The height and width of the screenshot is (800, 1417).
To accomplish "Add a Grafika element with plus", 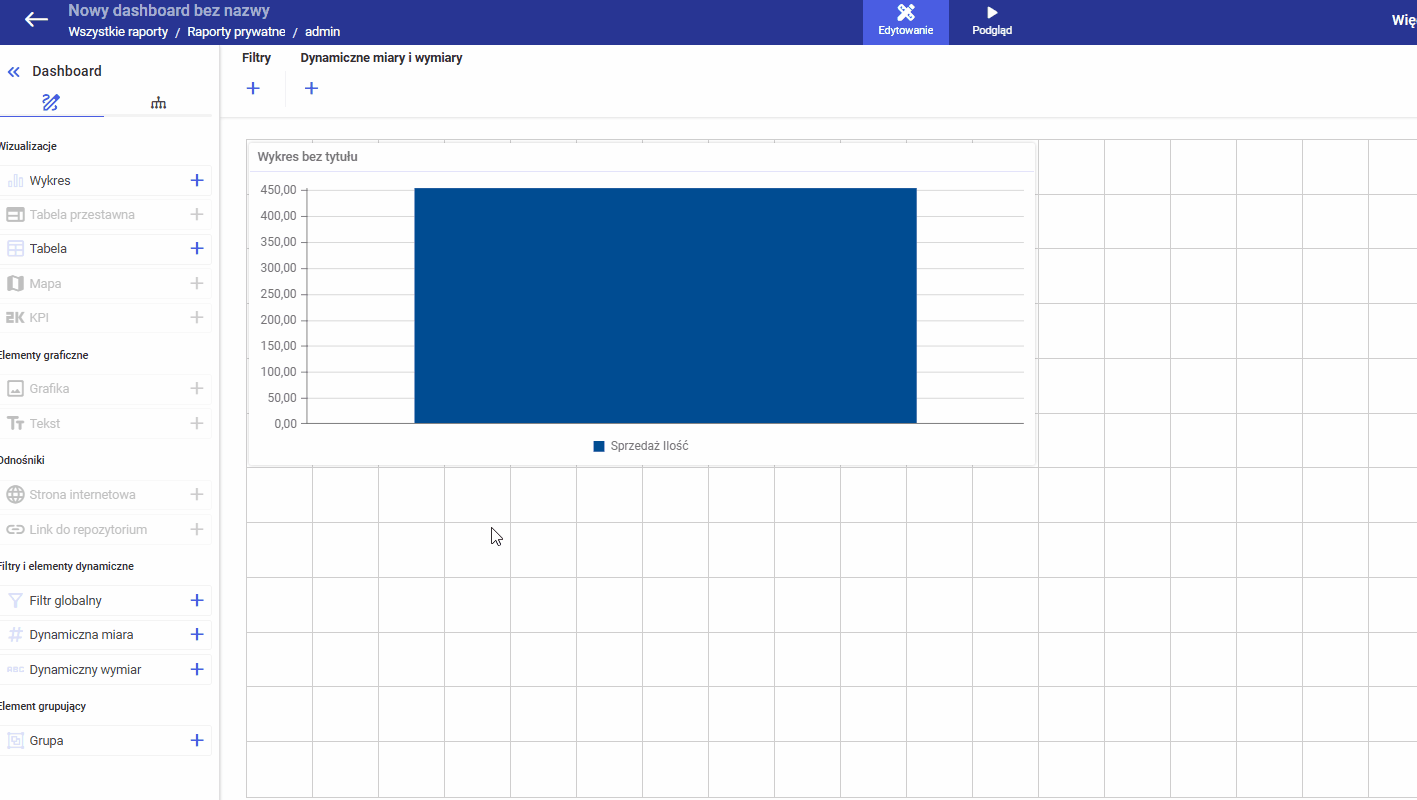I will click(x=197, y=389).
